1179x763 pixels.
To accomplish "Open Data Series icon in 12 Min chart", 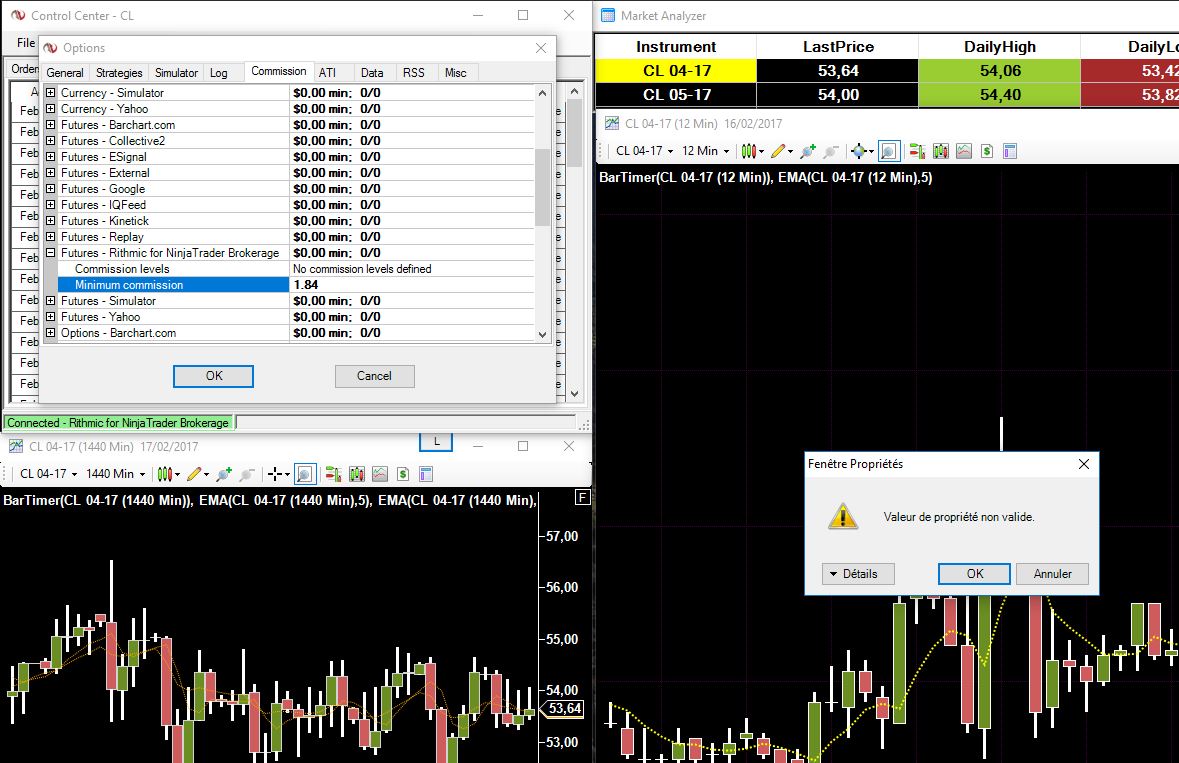I will [941, 151].
